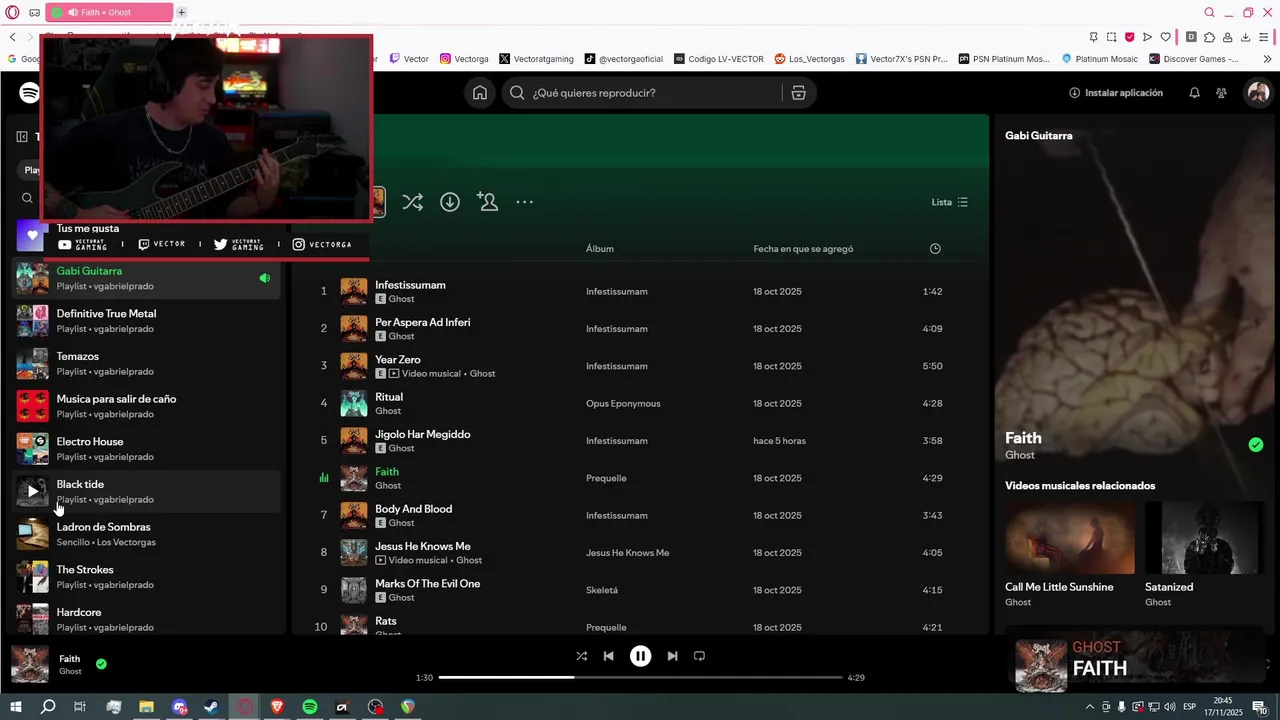Image resolution: width=1280 pixels, height=720 pixels.
Task: Go to Spotify home via house icon
Action: [x=480, y=93]
